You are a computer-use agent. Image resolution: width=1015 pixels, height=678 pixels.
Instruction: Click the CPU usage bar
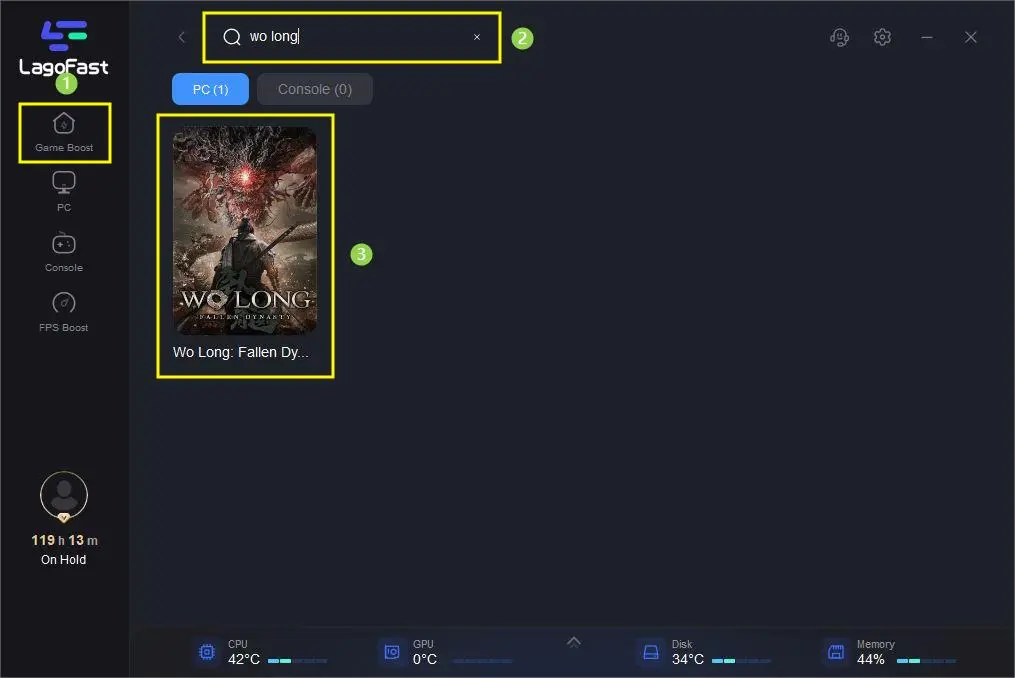point(298,661)
